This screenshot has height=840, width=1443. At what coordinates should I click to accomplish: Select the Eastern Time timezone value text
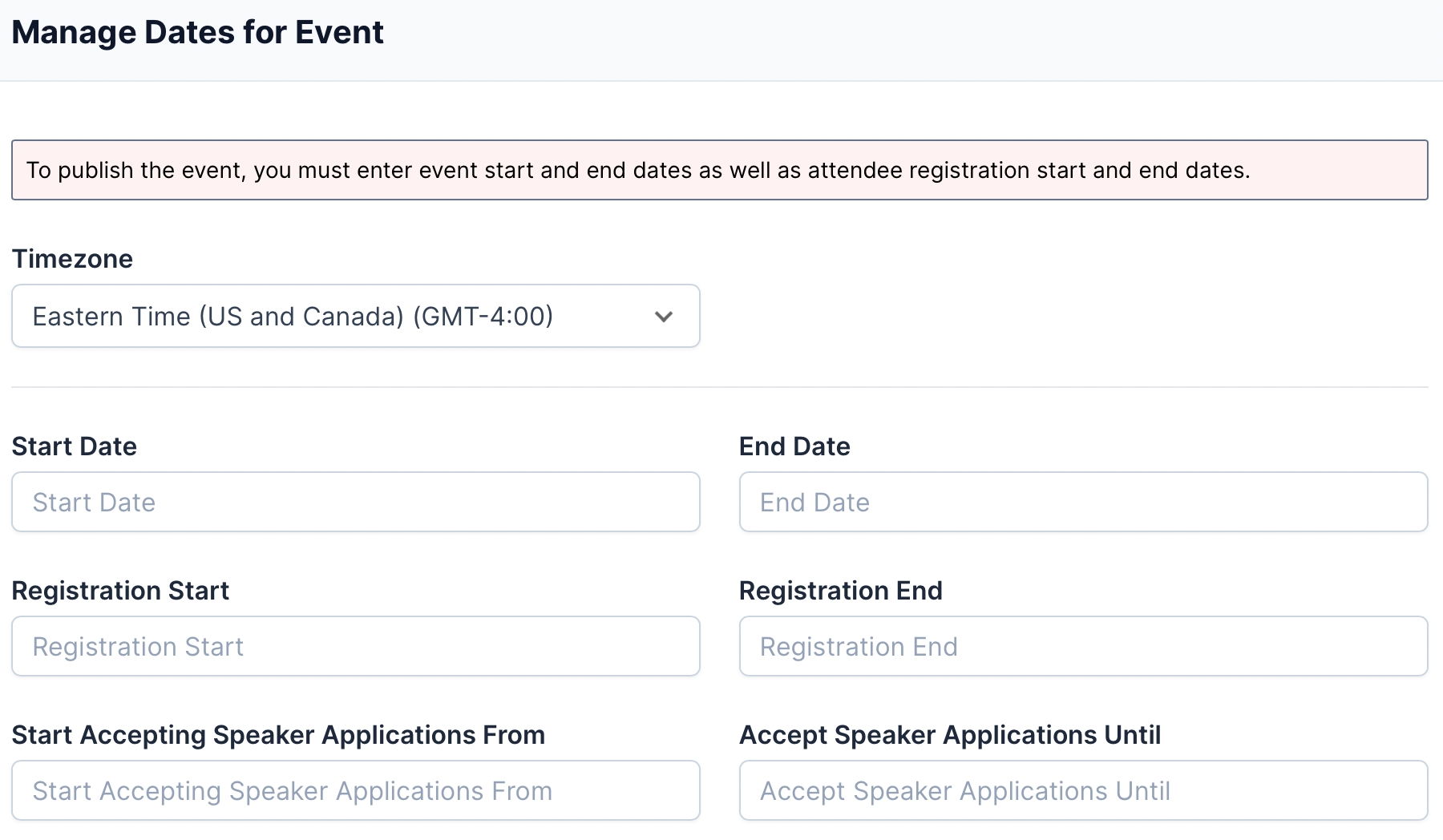[x=293, y=317]
